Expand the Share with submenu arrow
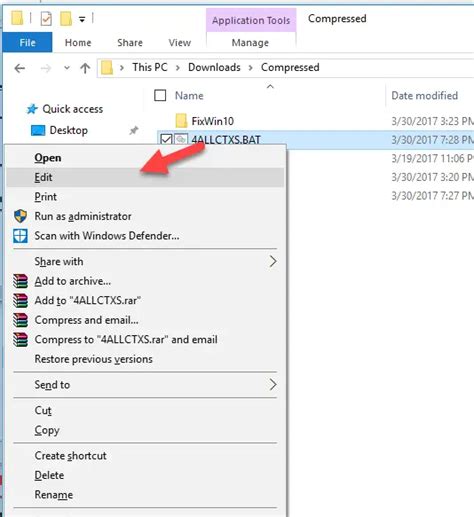This screenshot has width=474, height=517. point(273,261)
